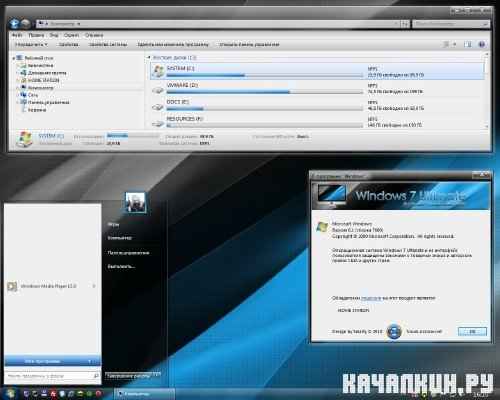Viewport: 500px width, 400px height.
Task: Click the Start menu search field
Action: 53,376
